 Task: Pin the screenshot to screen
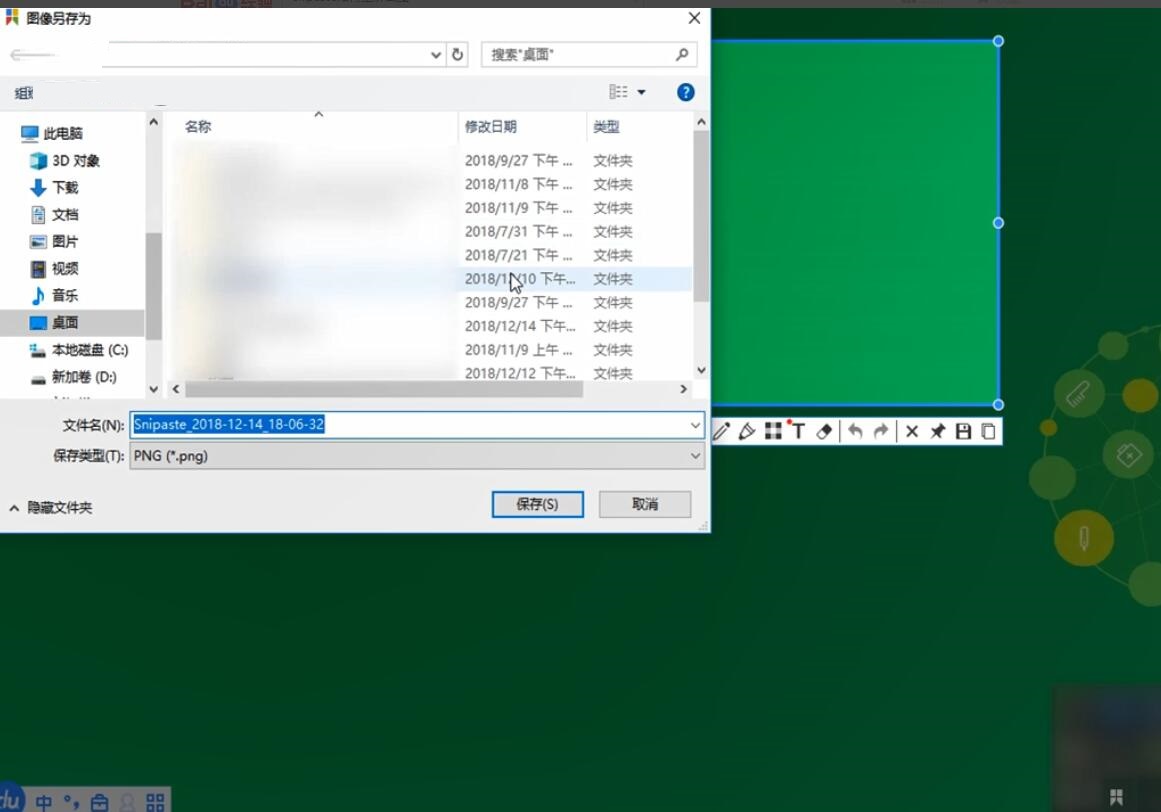tap(937, 431)
